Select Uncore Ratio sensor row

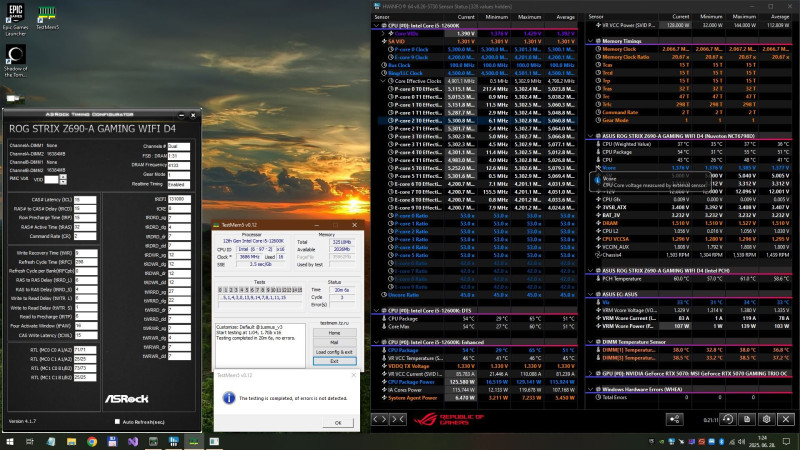coord(477,294)
